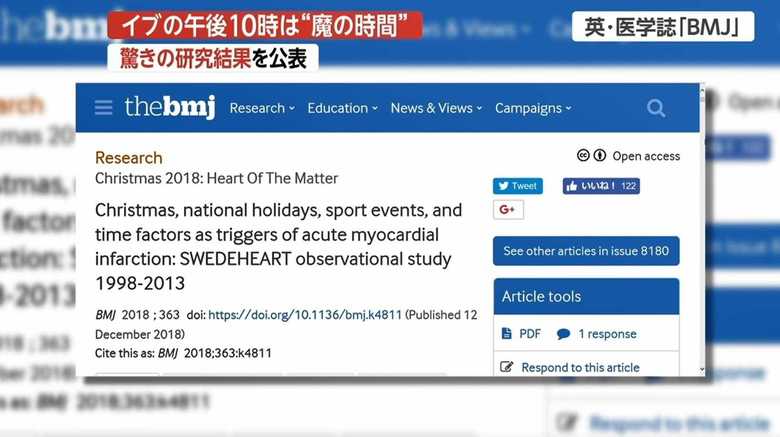
Task: Click the orange Research section heading
Action: (x=128, y=158)
